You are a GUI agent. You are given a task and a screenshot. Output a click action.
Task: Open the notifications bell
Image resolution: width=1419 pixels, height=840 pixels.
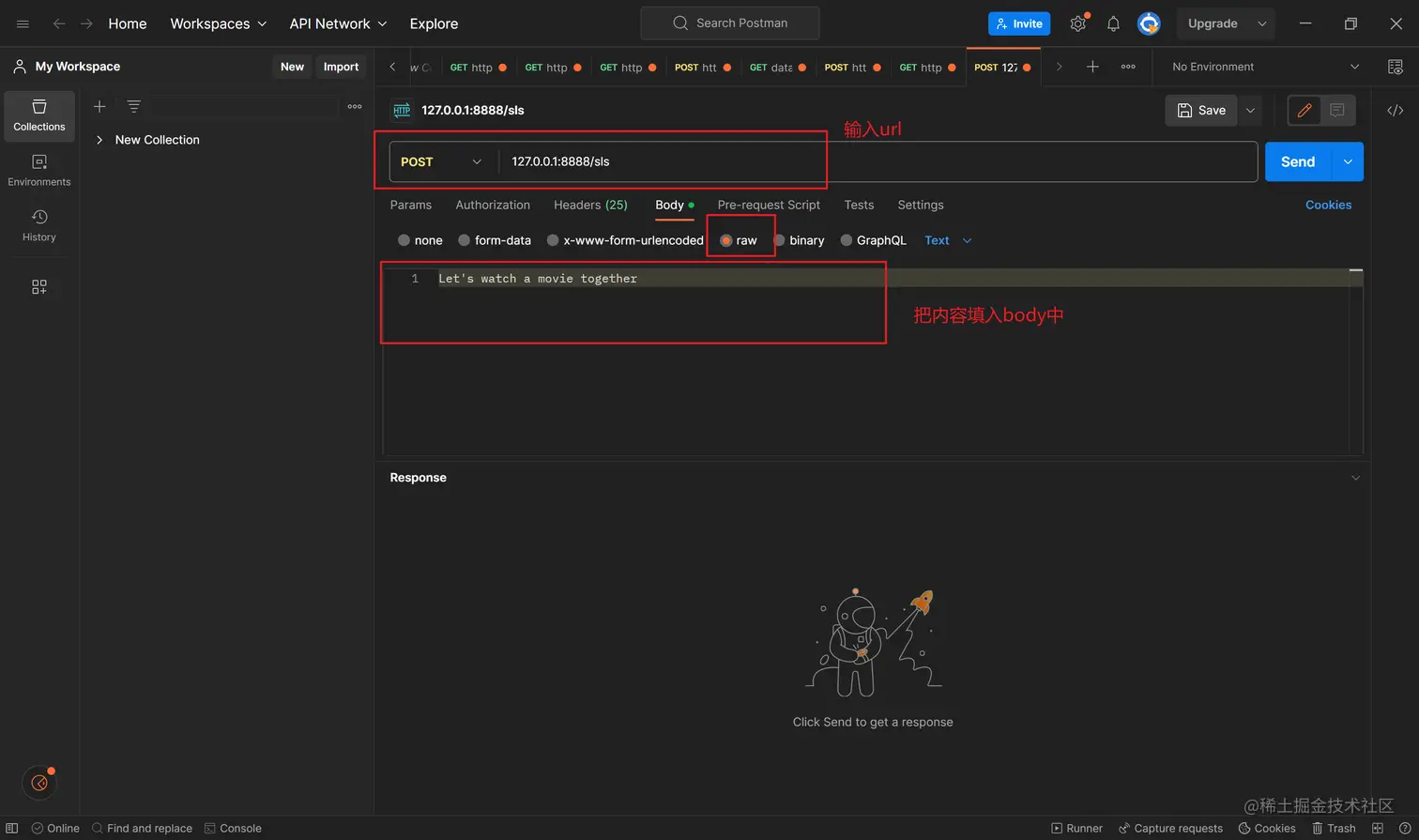click(x=1113, y=23)
